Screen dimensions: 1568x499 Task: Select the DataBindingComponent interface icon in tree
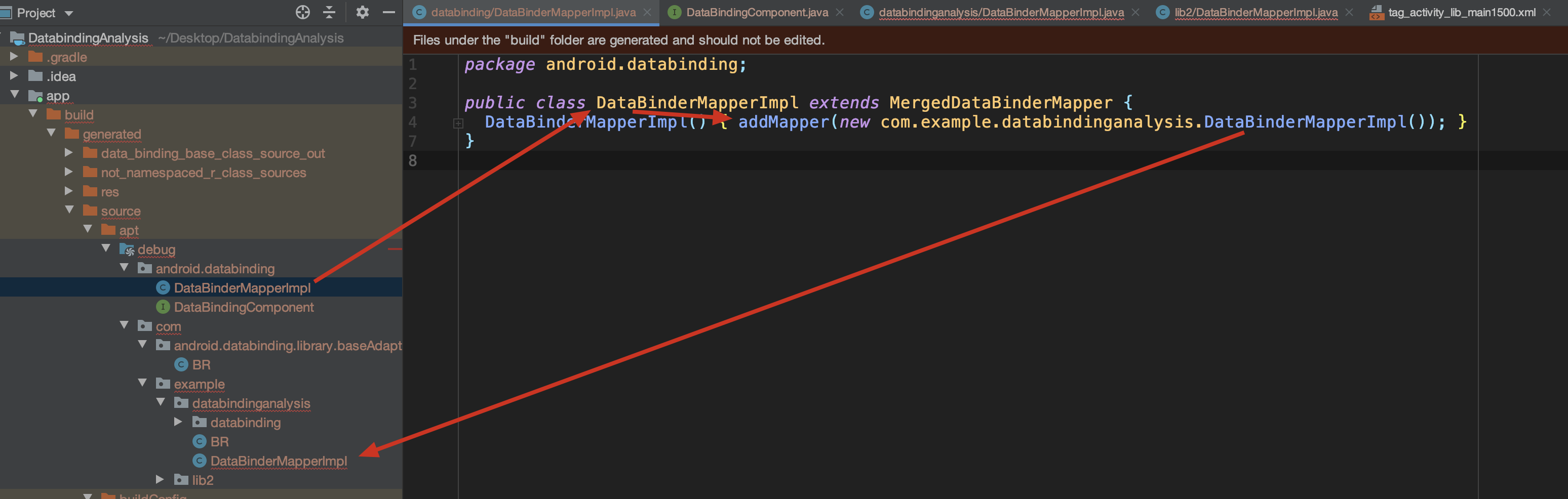click(x=163, y=307)
